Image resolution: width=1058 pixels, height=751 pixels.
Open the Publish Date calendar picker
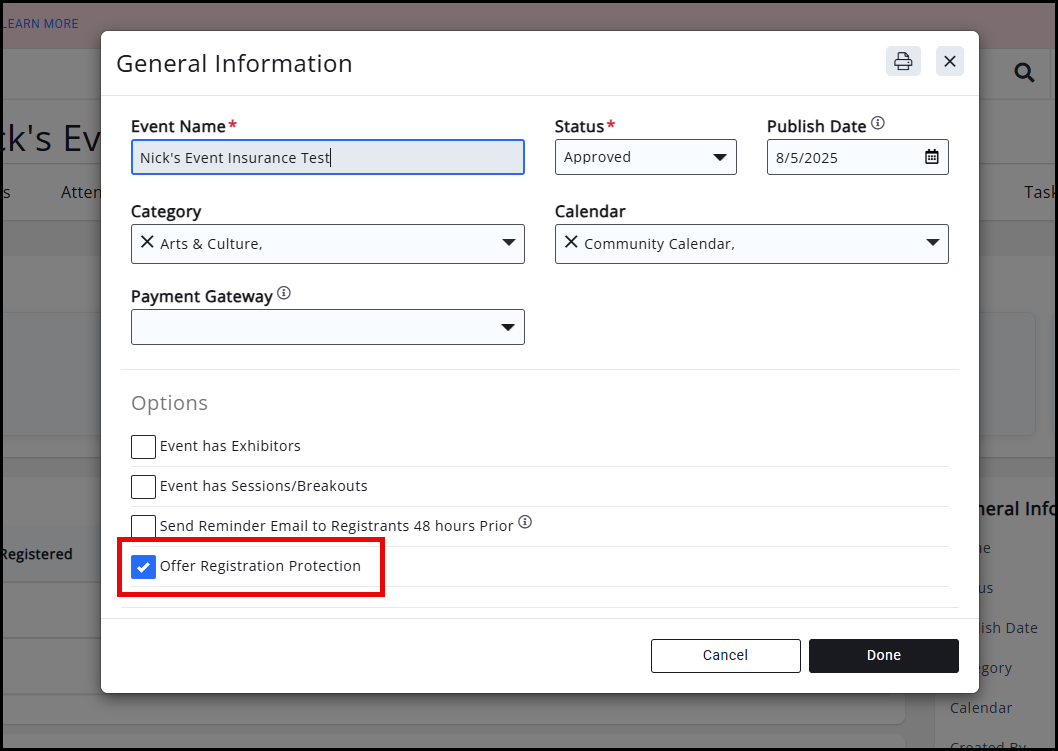(x=931, y=157)
